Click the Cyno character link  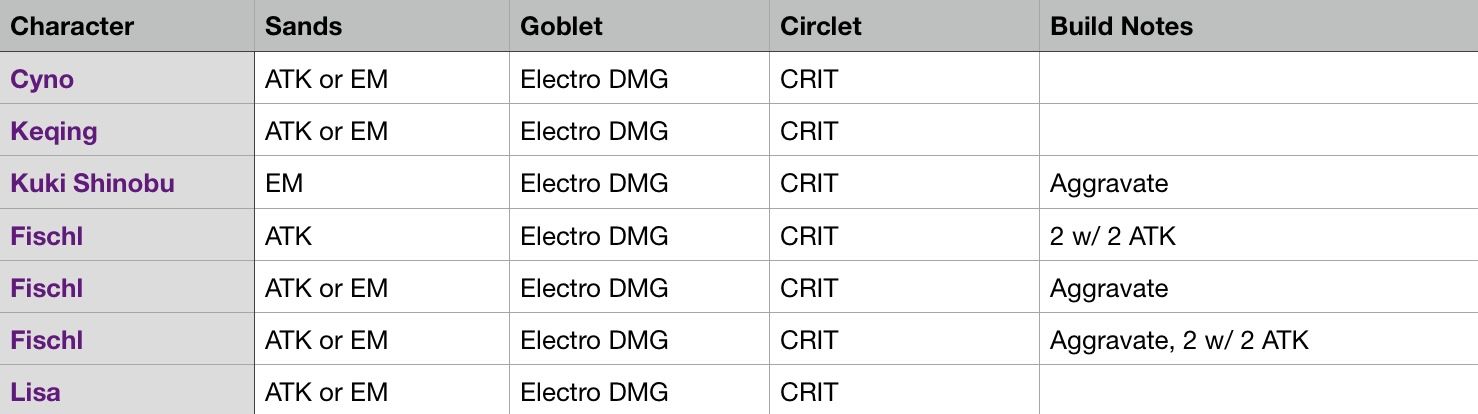tap(42, 79)
